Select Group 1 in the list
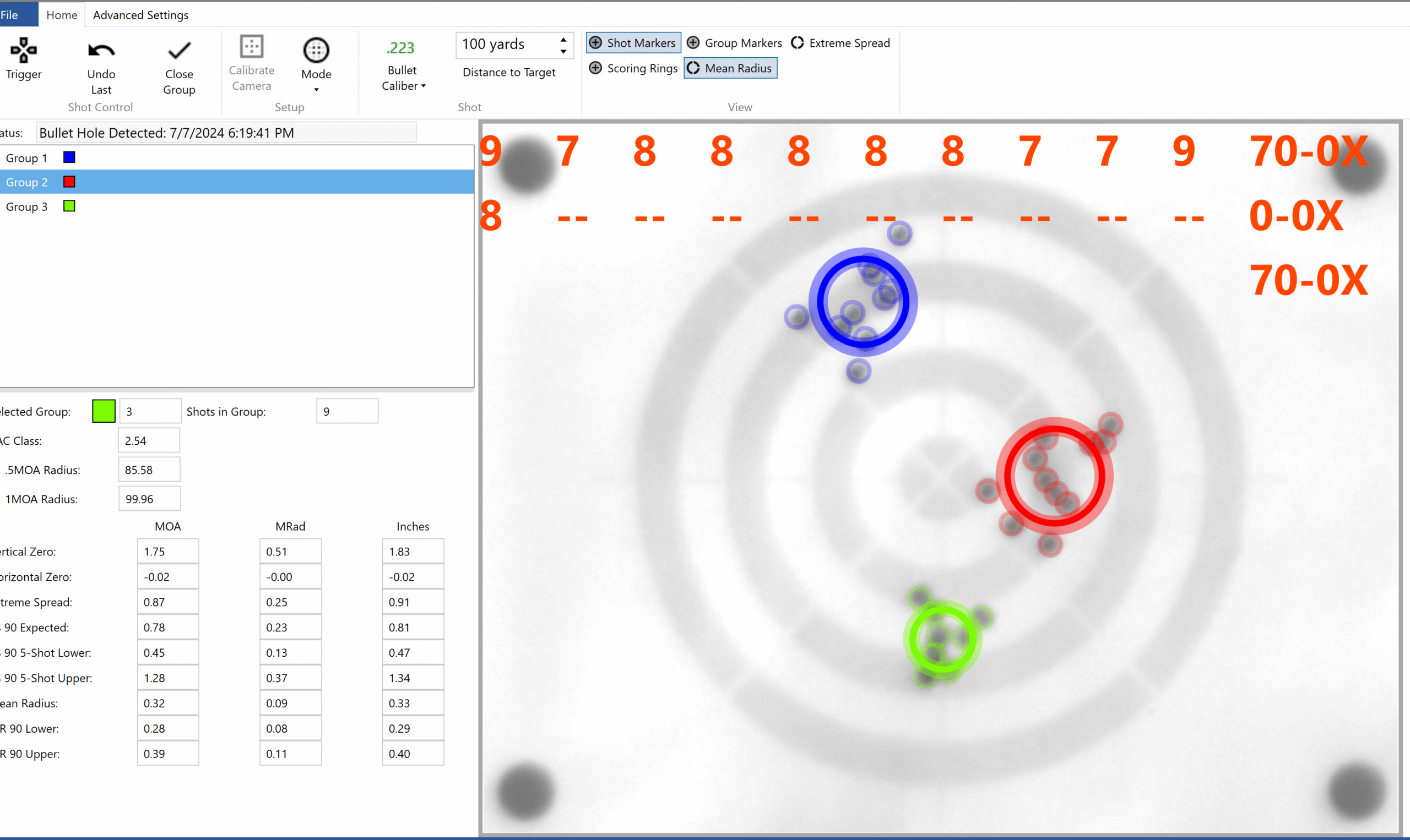The width and height of the screenshot is (1410, 840). pos(26,158)
